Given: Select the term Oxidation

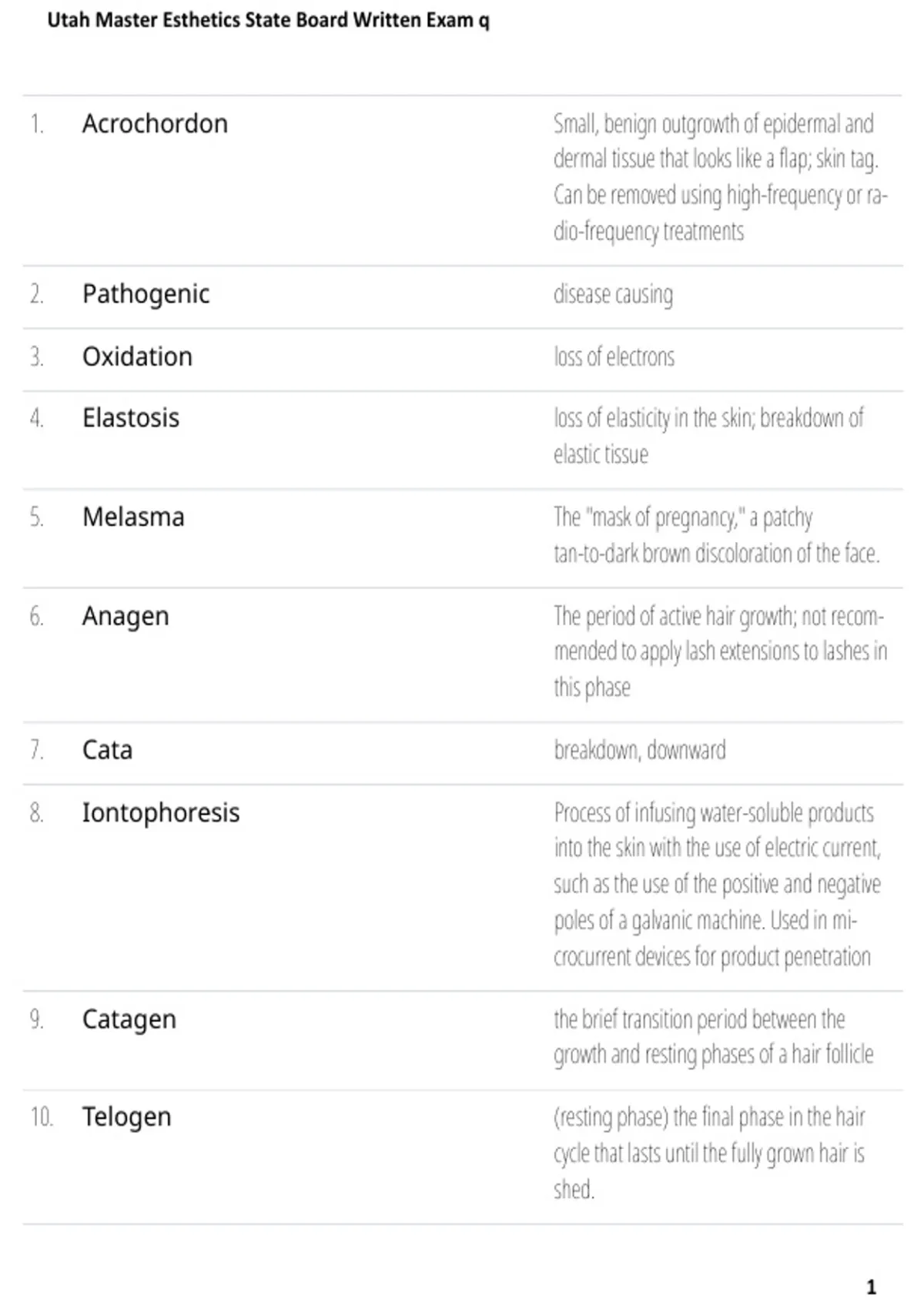Looking at the screenshot, I should click(137, 357).
